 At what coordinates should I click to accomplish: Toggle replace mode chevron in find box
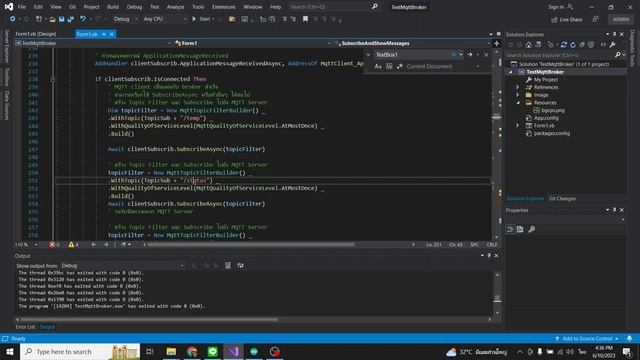[x=368, y=54]
